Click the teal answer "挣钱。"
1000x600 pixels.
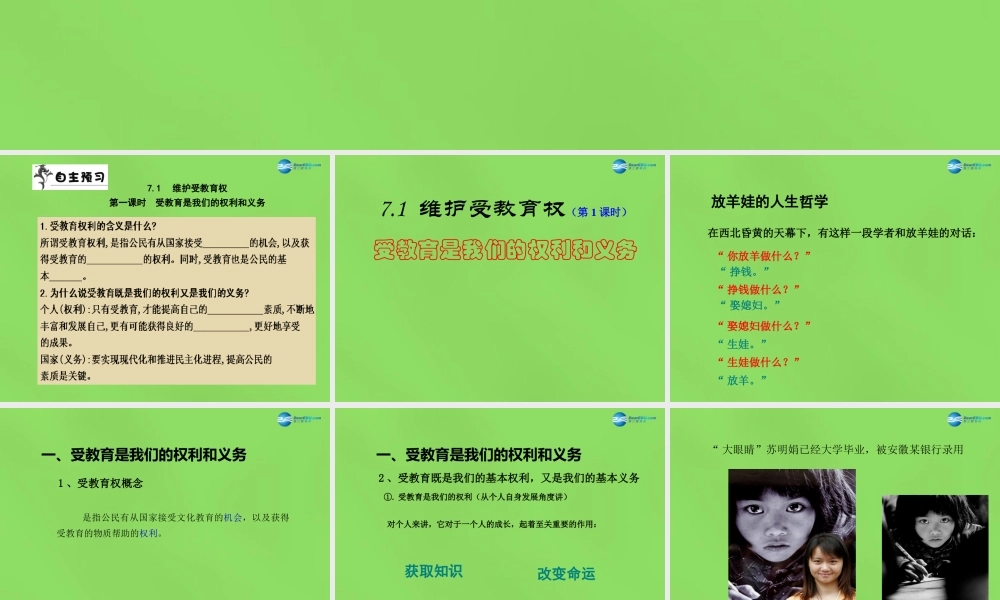(744, 271)
